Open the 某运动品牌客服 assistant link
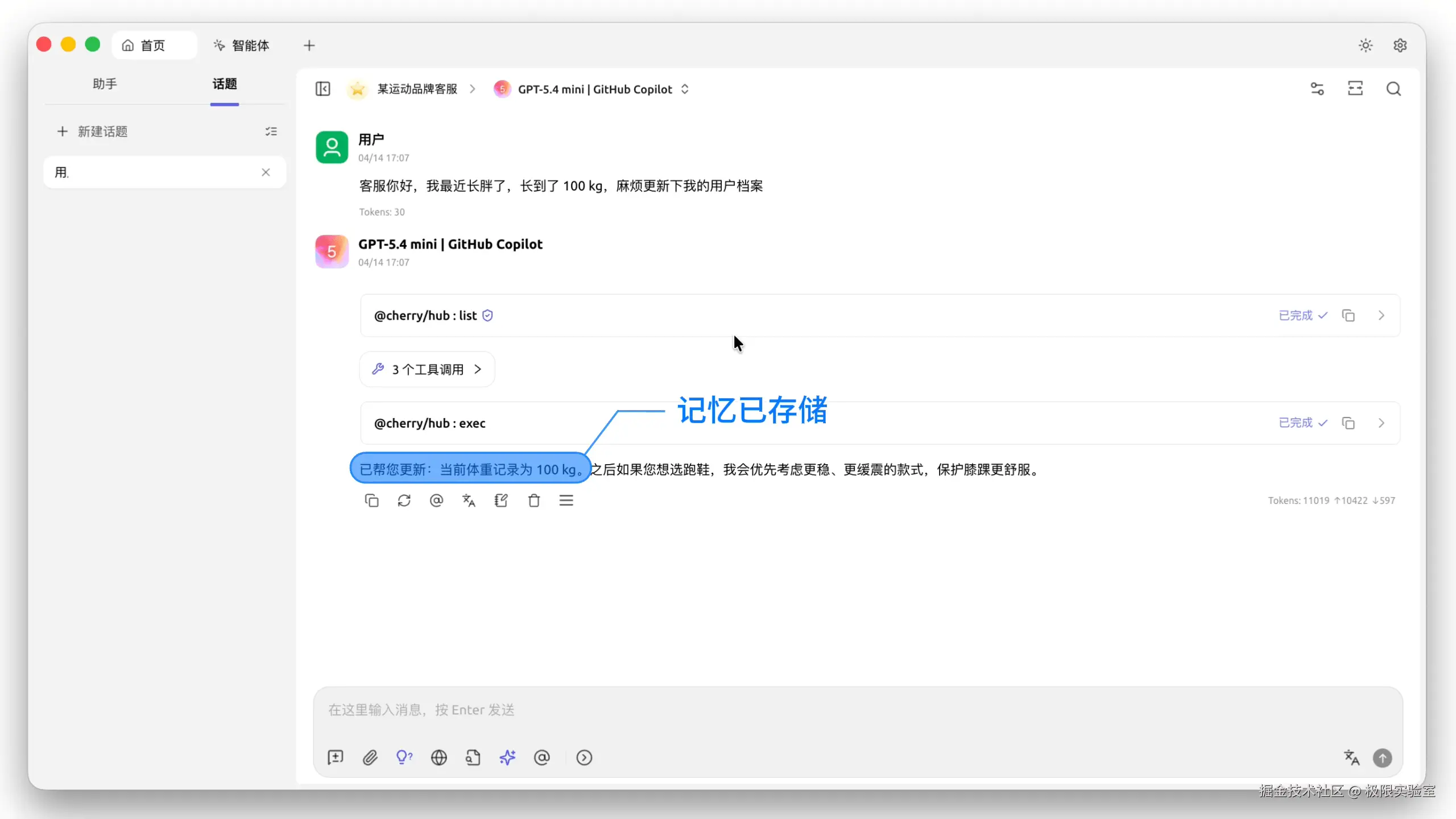Screen dimensions: 1456x819 click(417, 89)
